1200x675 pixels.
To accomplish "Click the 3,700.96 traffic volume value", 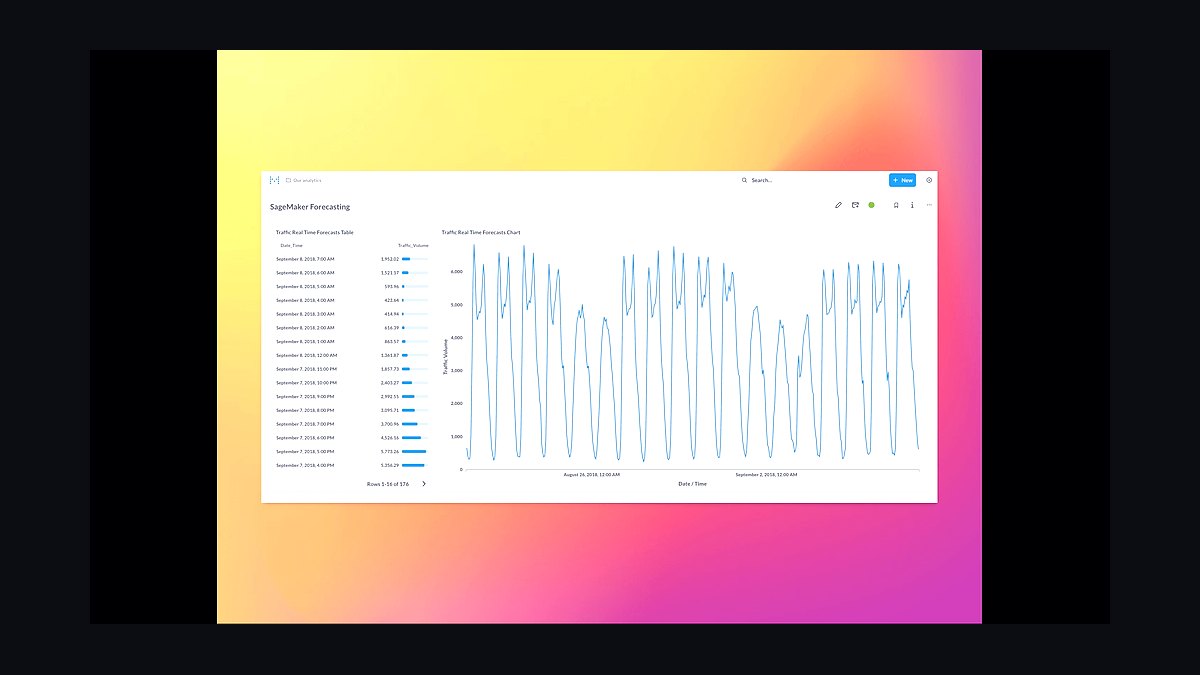I will point(389,424).
